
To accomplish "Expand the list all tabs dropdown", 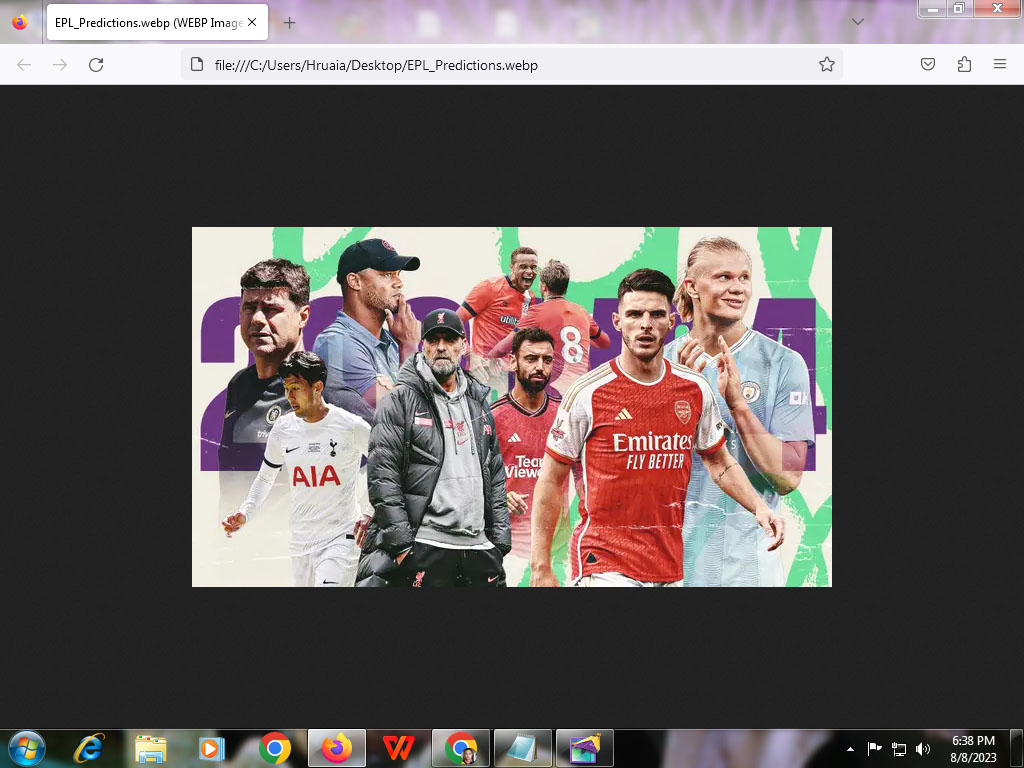I will pyautogui.click(x=858, y=22).
